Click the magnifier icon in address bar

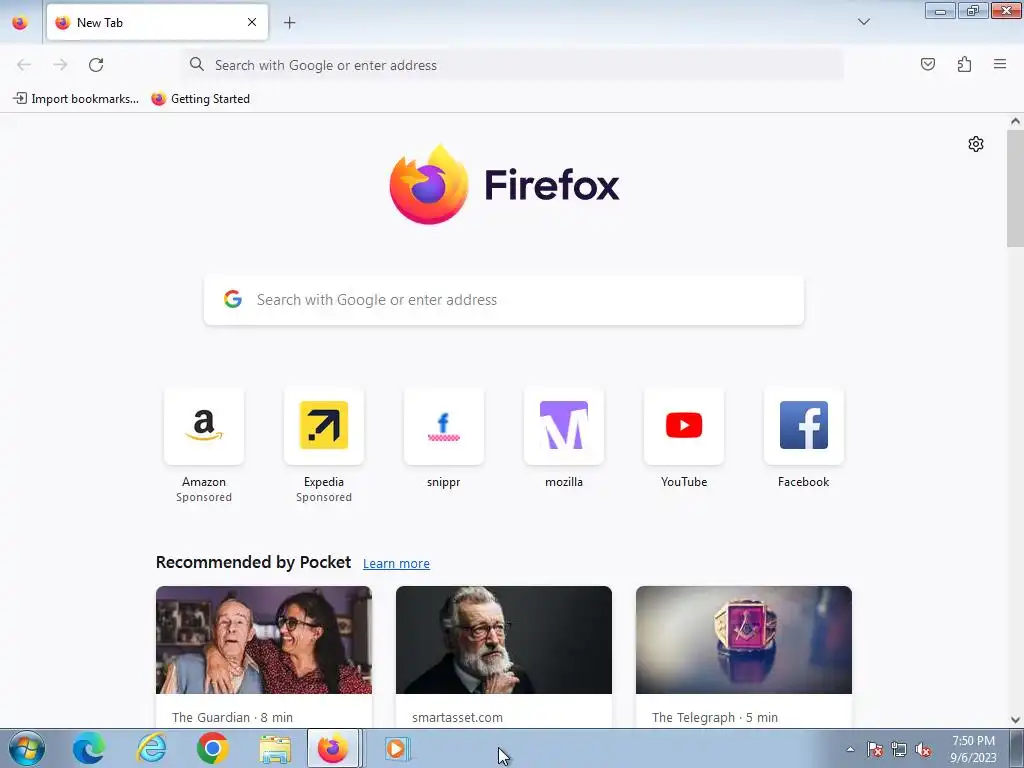(197, 64)
